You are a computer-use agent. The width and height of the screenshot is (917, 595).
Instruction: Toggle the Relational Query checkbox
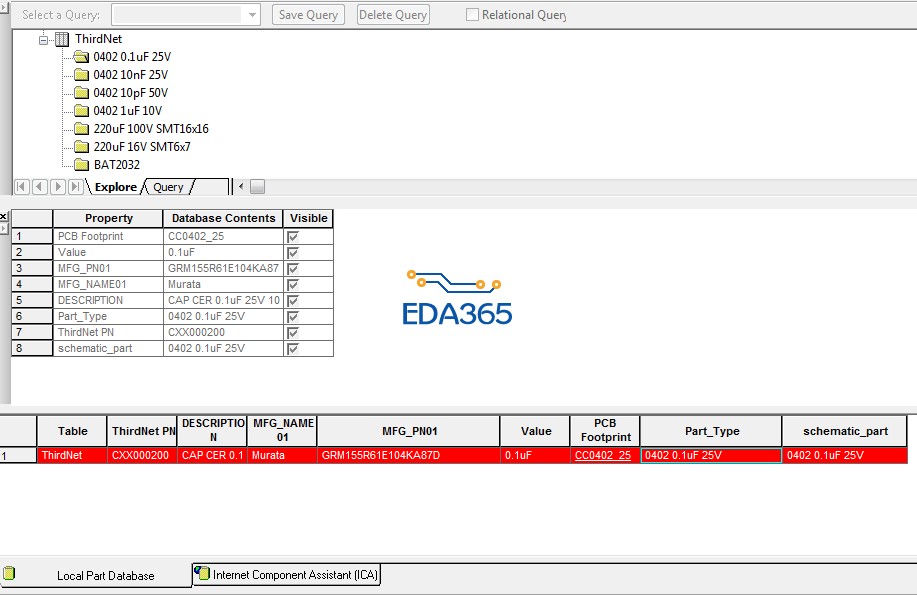[x=472, y=15]
